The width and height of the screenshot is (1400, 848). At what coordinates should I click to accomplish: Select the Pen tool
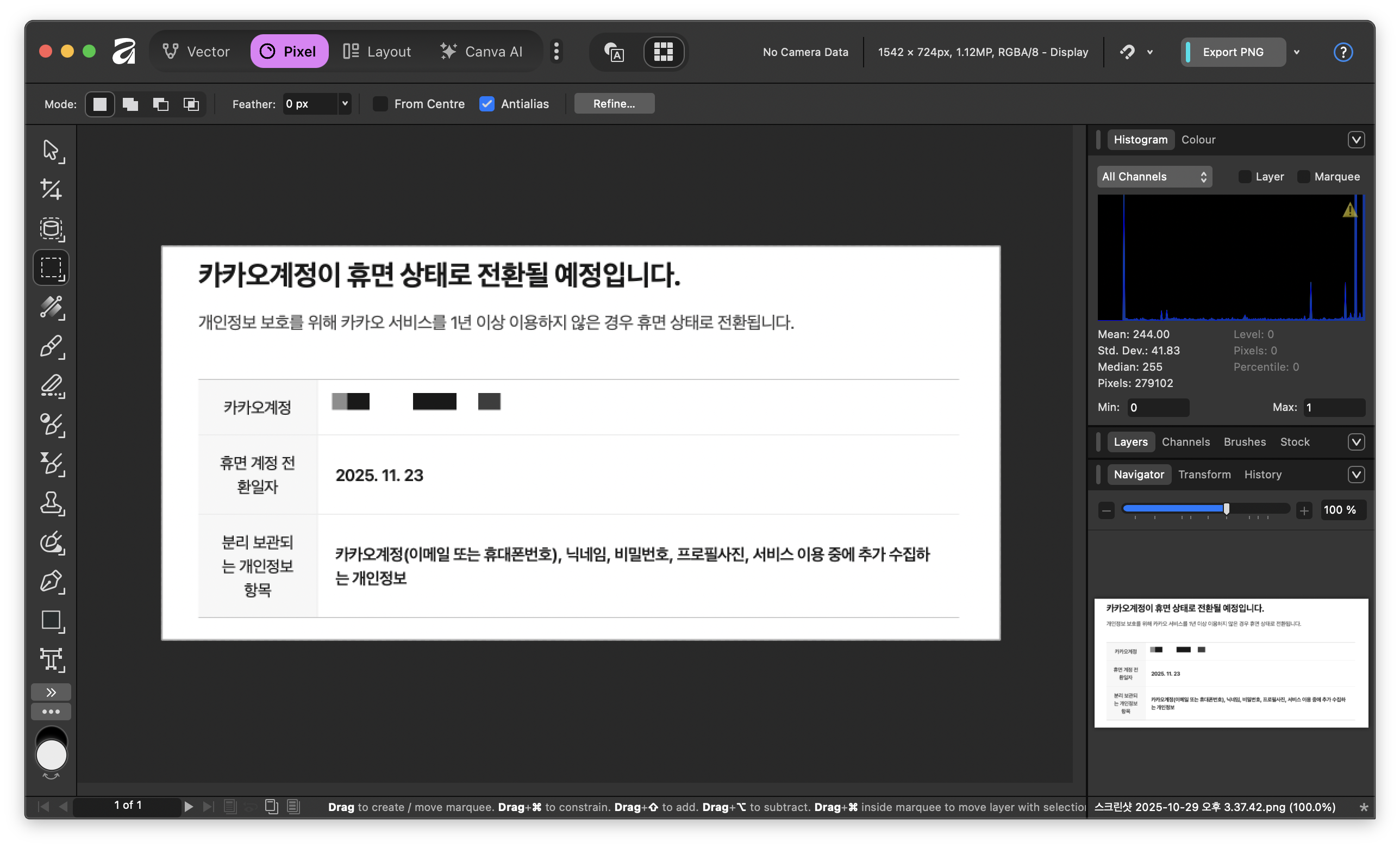51,582
